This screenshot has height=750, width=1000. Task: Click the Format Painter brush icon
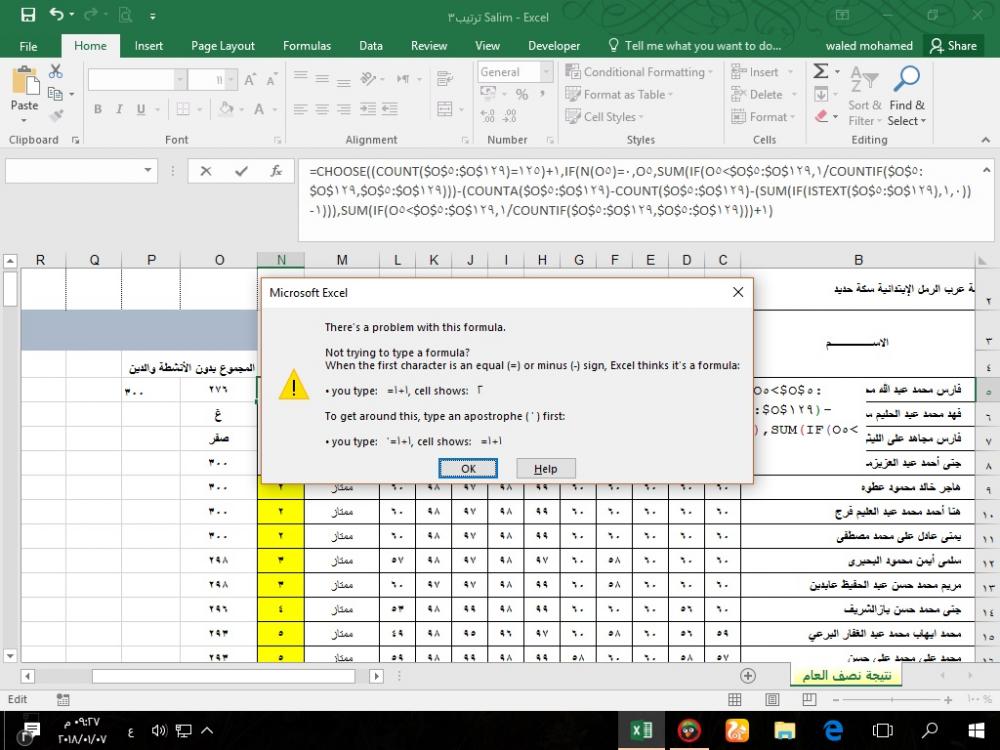(56, 115)
